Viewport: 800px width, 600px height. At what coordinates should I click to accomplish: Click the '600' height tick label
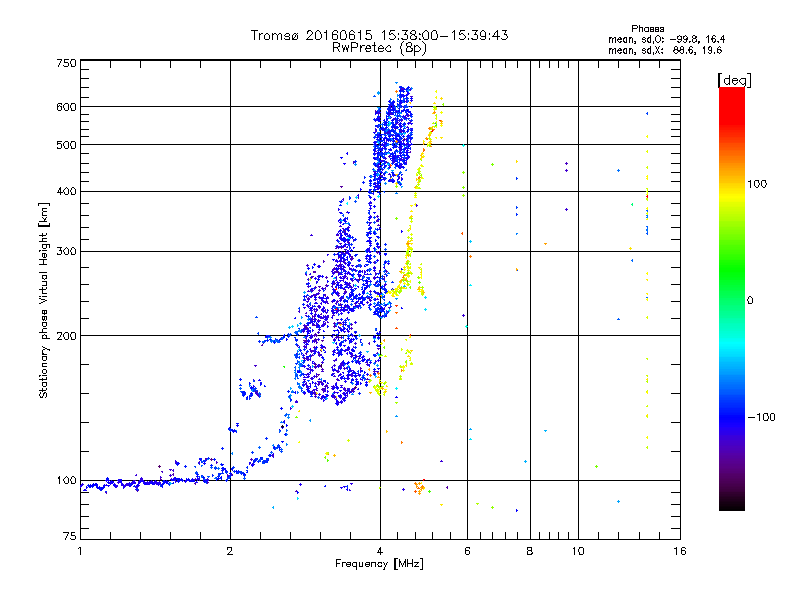[66, 107]
